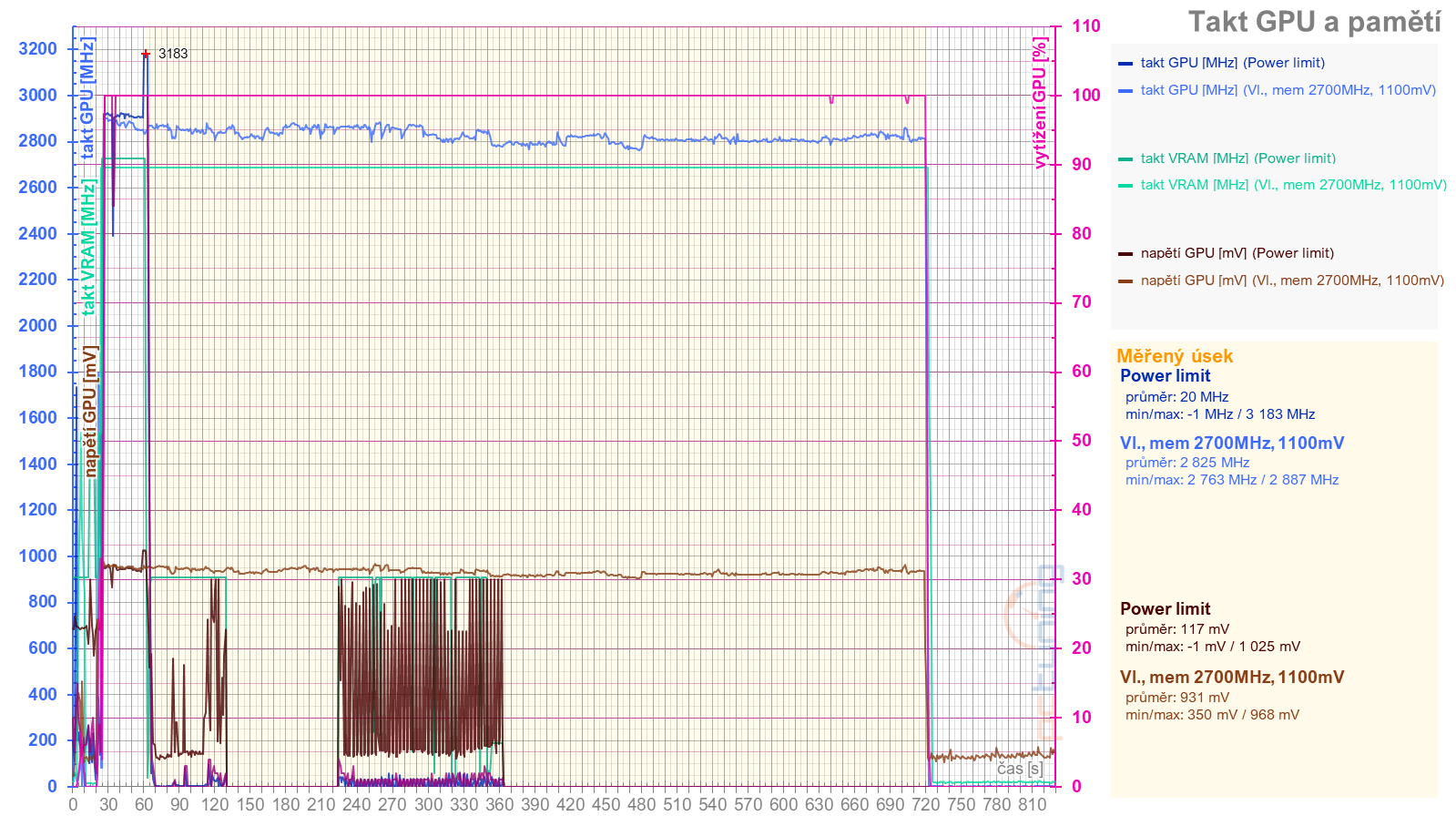Click left axis tick 3000

(x=37, y=95)
